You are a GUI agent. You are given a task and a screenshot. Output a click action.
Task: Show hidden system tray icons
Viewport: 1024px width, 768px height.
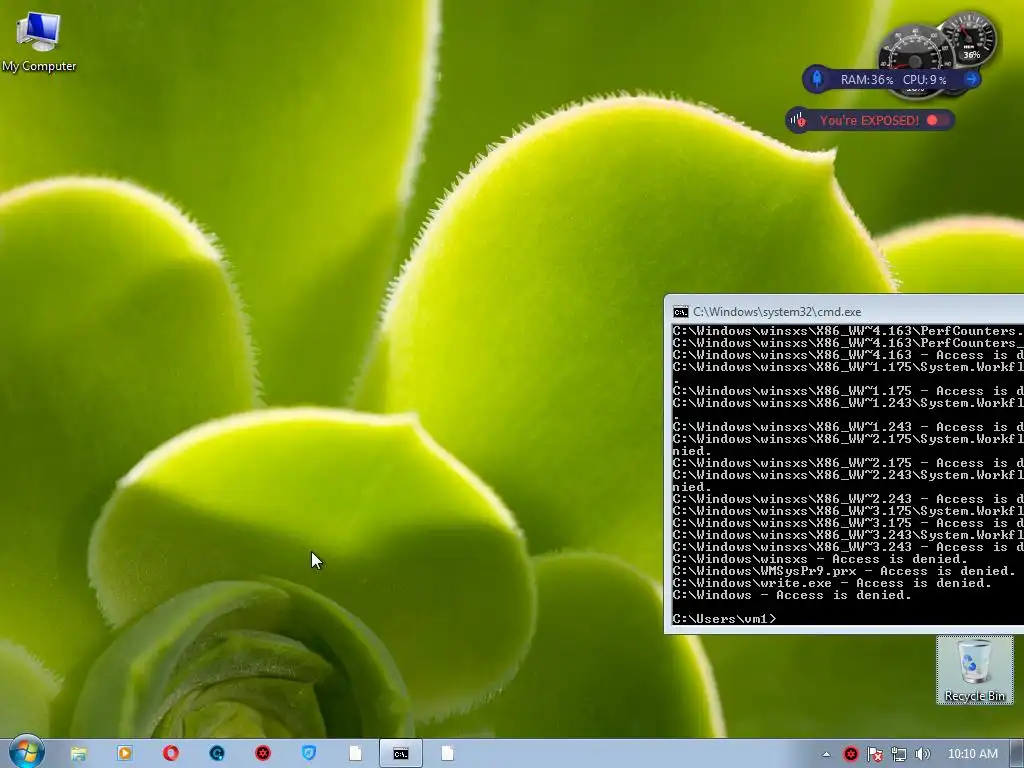[826, 754]
